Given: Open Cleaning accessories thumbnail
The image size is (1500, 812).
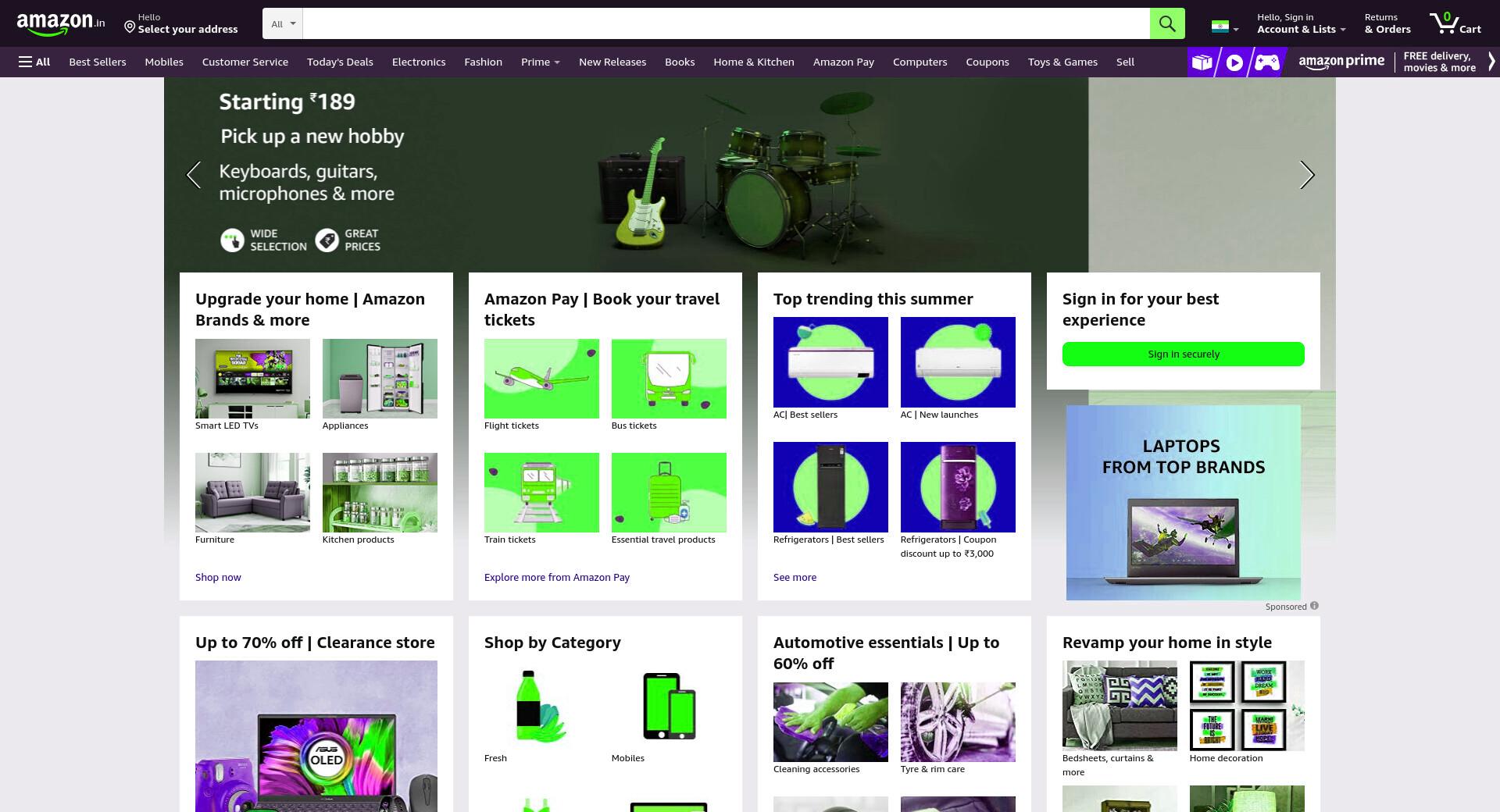Looking at the screenshot, I should [x=830, y=722].
